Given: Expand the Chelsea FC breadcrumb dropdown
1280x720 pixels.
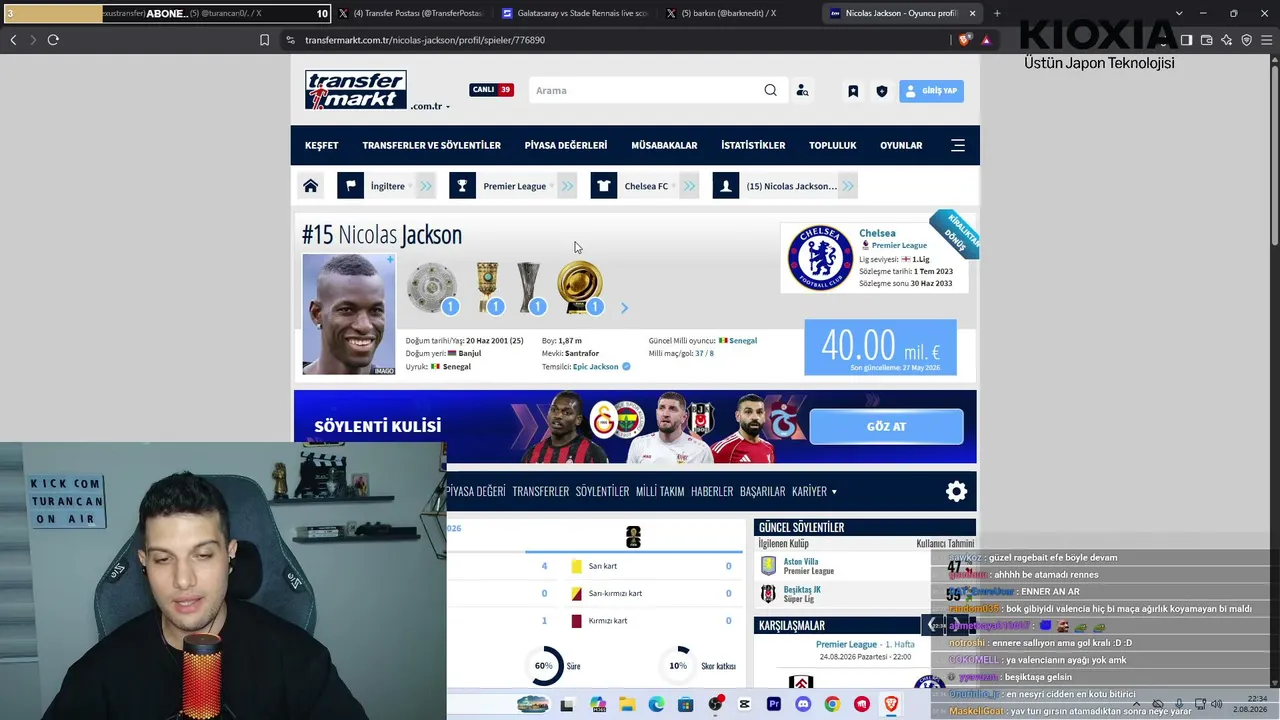Looking at the screenshot, I should [688, 186].
